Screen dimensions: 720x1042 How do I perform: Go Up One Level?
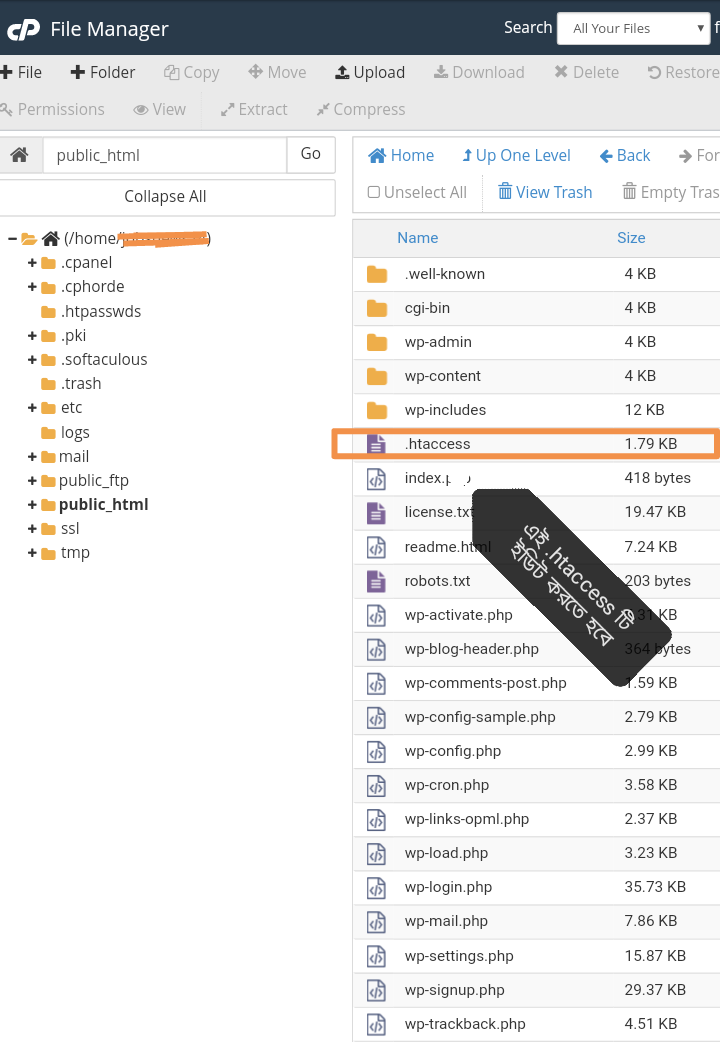click(x=516, y=155)
